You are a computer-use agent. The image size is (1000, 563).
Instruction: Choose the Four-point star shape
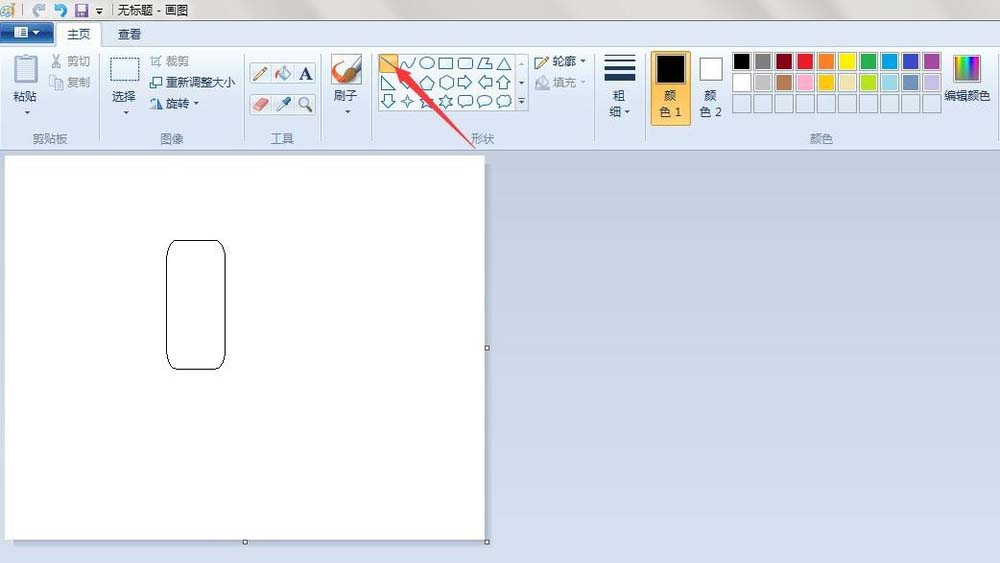pos(408,101)
